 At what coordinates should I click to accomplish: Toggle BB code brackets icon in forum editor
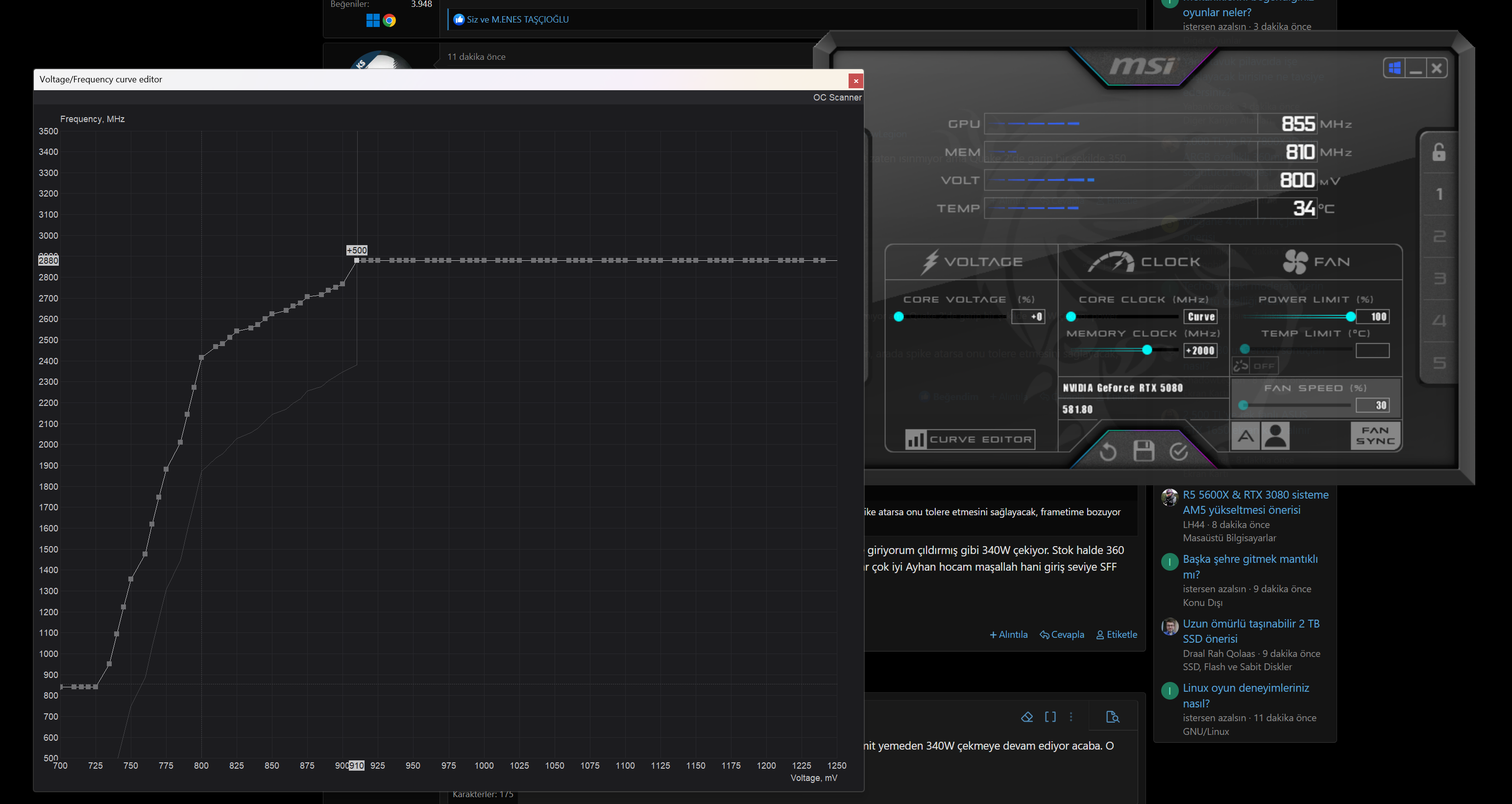1050,717
